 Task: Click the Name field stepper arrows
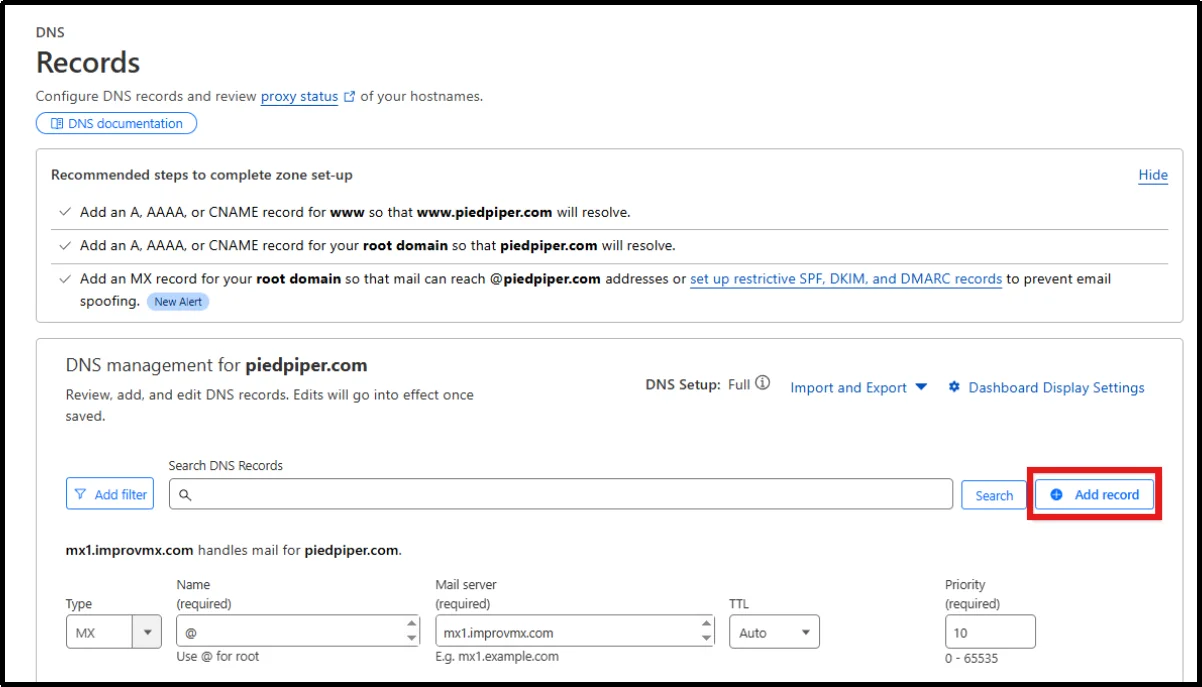(x=412, y=631)
